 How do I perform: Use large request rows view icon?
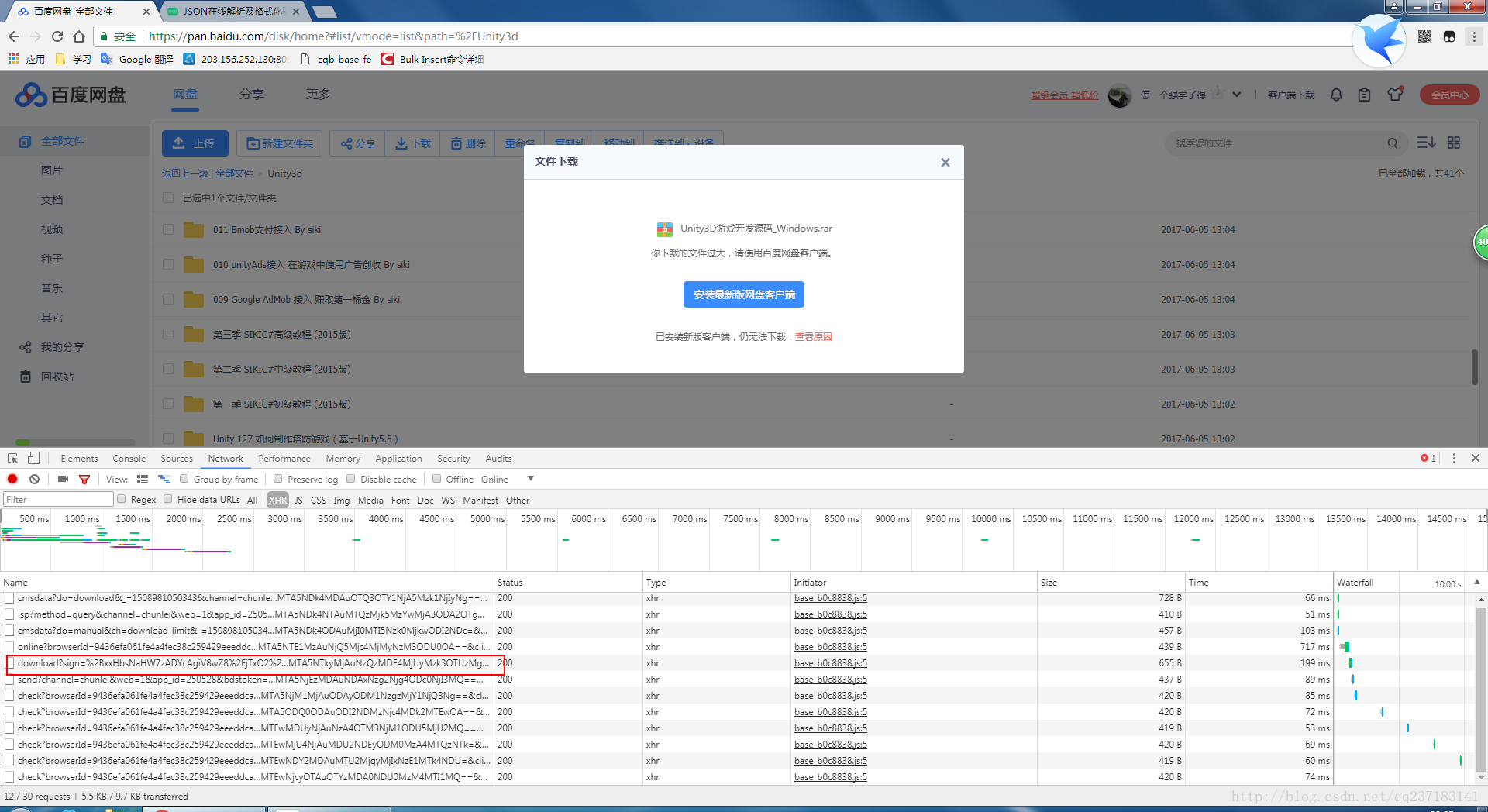coord(143,479)
